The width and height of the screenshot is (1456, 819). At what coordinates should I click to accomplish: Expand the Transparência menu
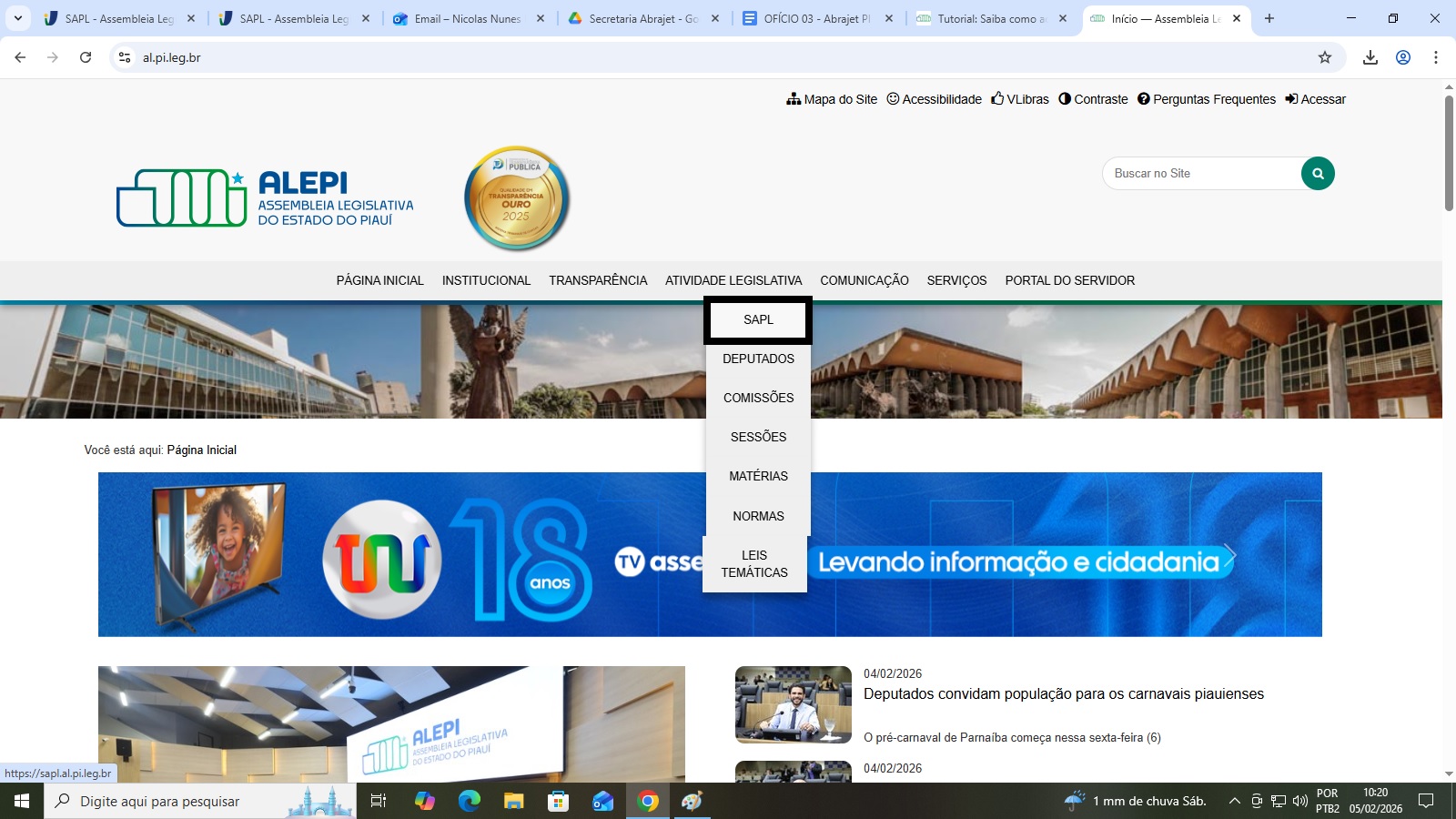coord(598,280)
